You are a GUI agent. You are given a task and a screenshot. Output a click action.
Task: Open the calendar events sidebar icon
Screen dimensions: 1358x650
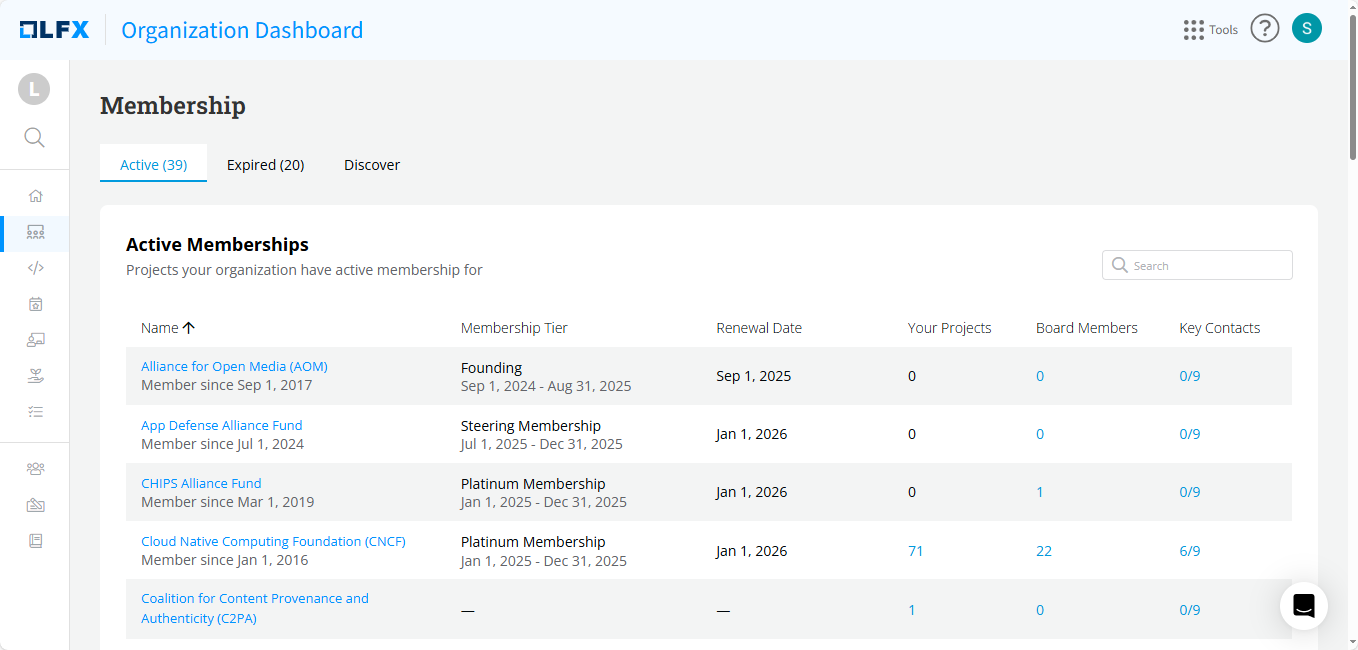pyautogui.click(x=35, y=304)
